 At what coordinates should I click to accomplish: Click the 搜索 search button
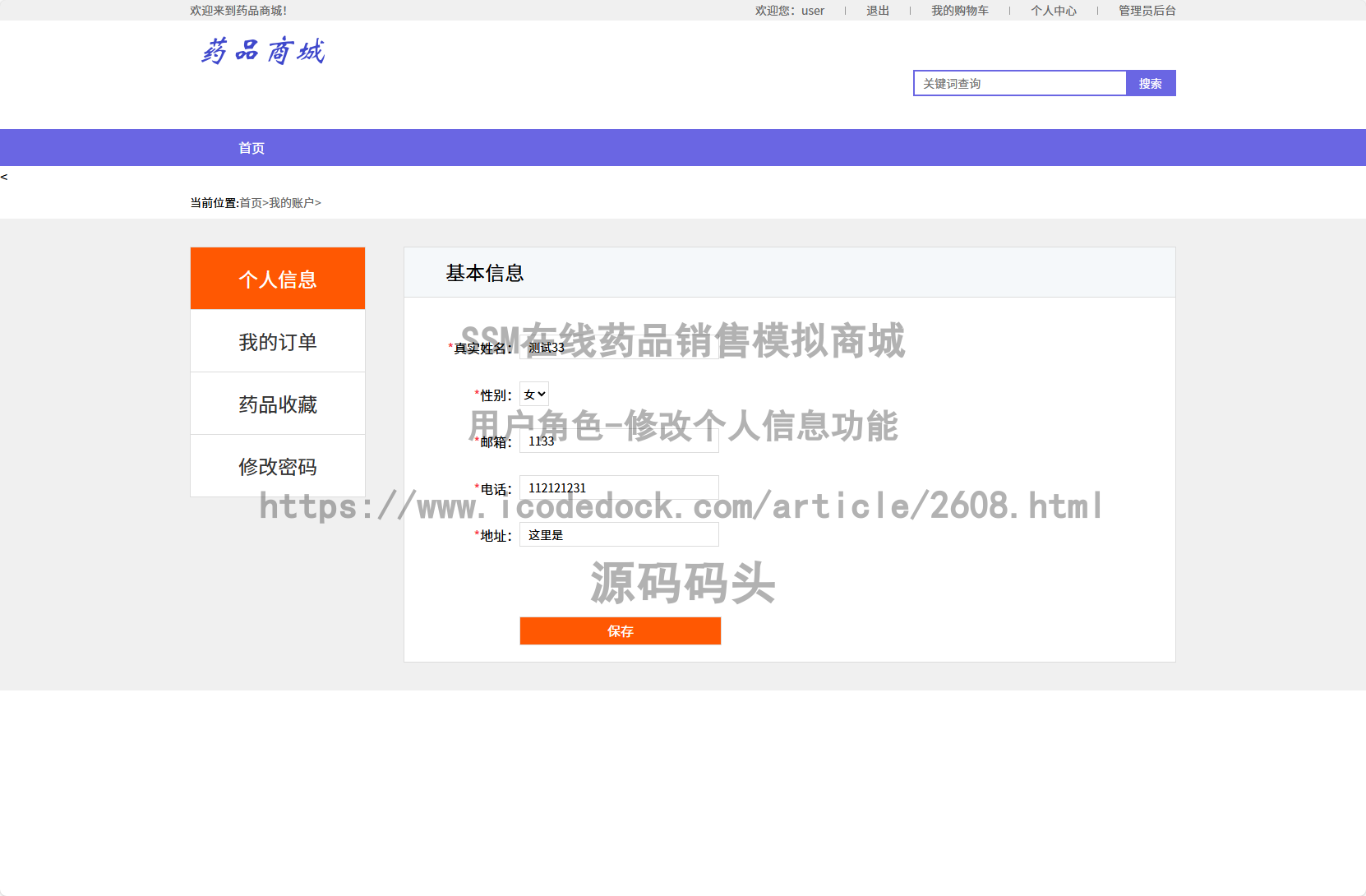coord(1151,83)
